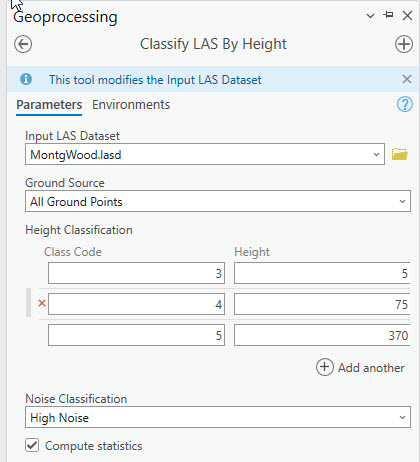Go back using the circular arrow icon
420x462 pixels.
click(23, 44)
